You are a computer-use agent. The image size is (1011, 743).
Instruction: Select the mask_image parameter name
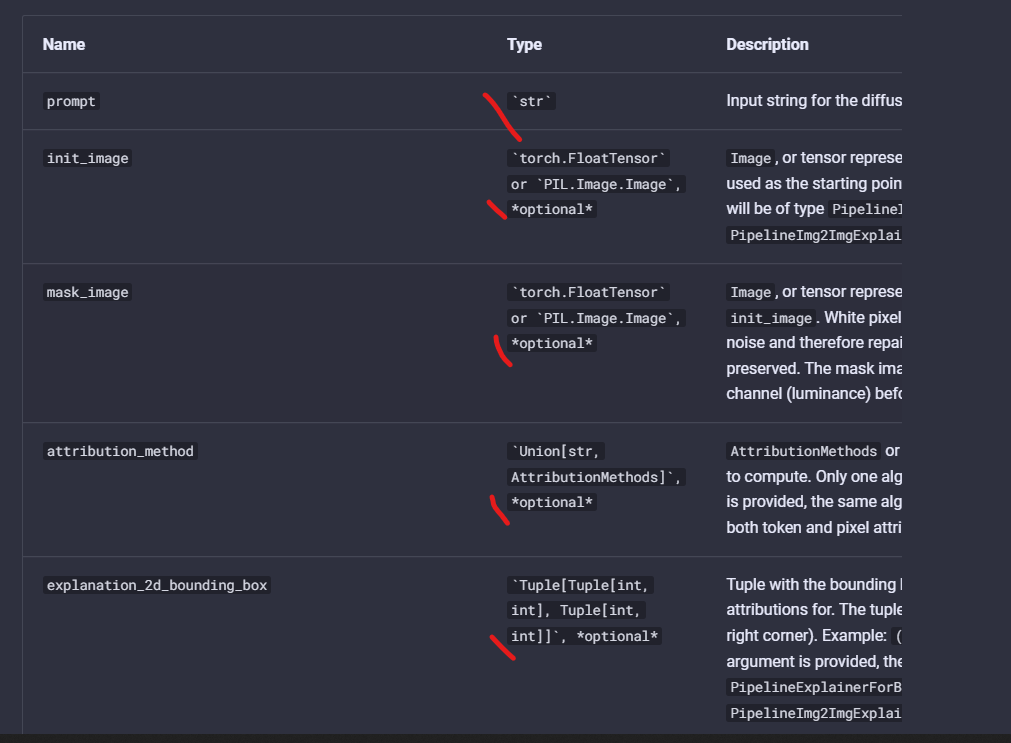tap(88, 292)
